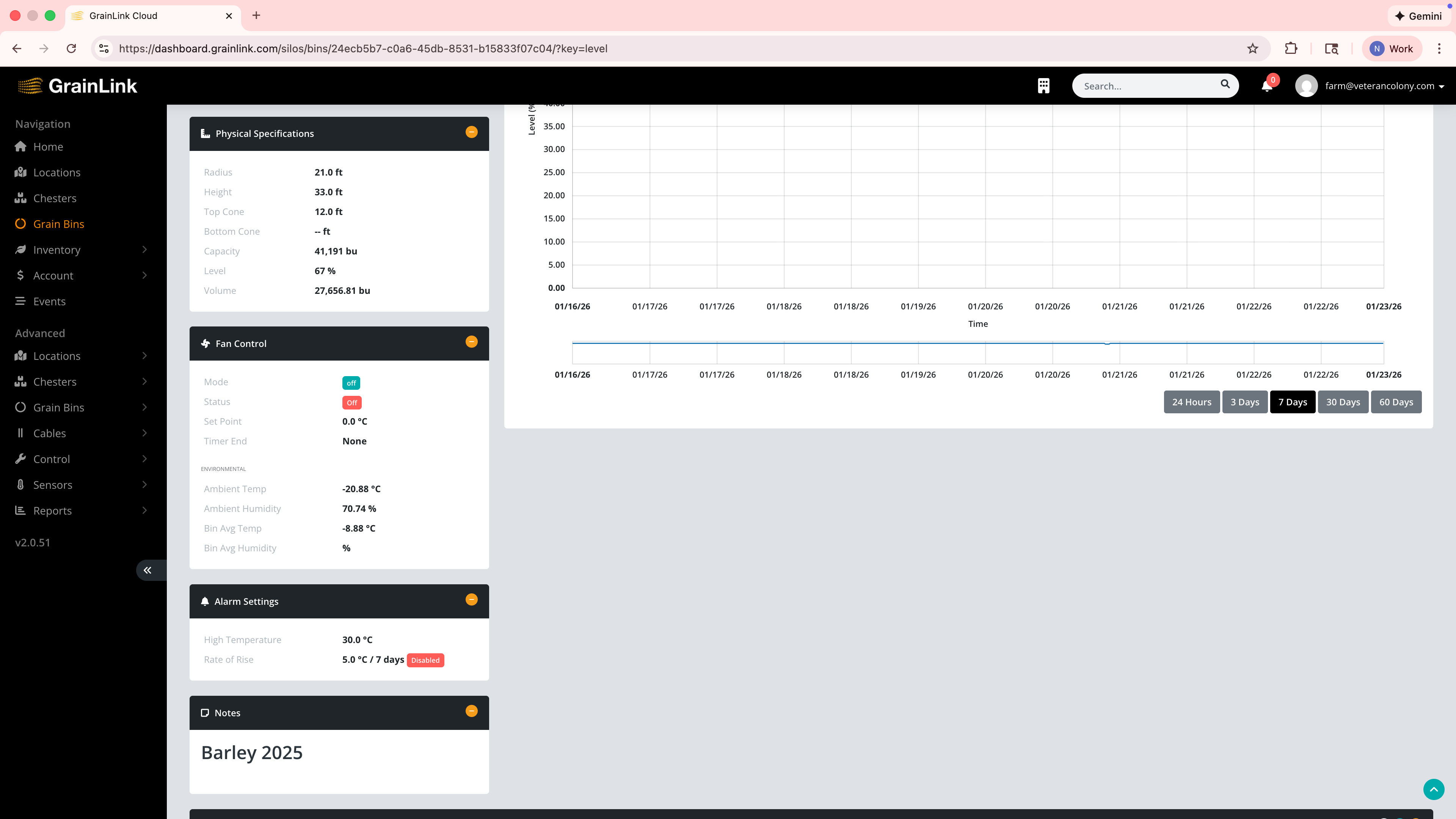Expand the Account menu in the sidebar

(x=53, y=275)
